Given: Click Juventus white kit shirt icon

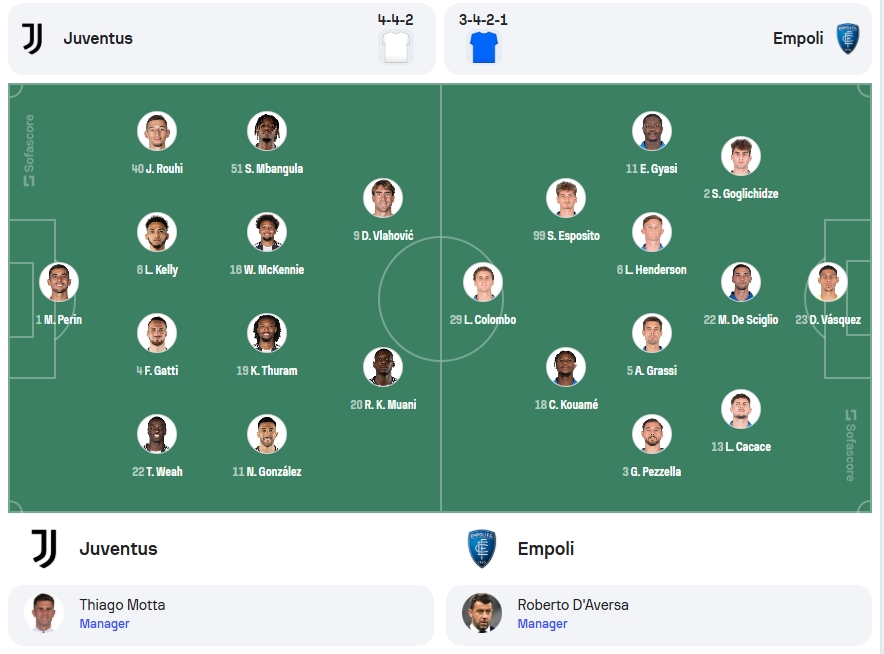Looking at the screenshot, I should (x=396, y=47).
